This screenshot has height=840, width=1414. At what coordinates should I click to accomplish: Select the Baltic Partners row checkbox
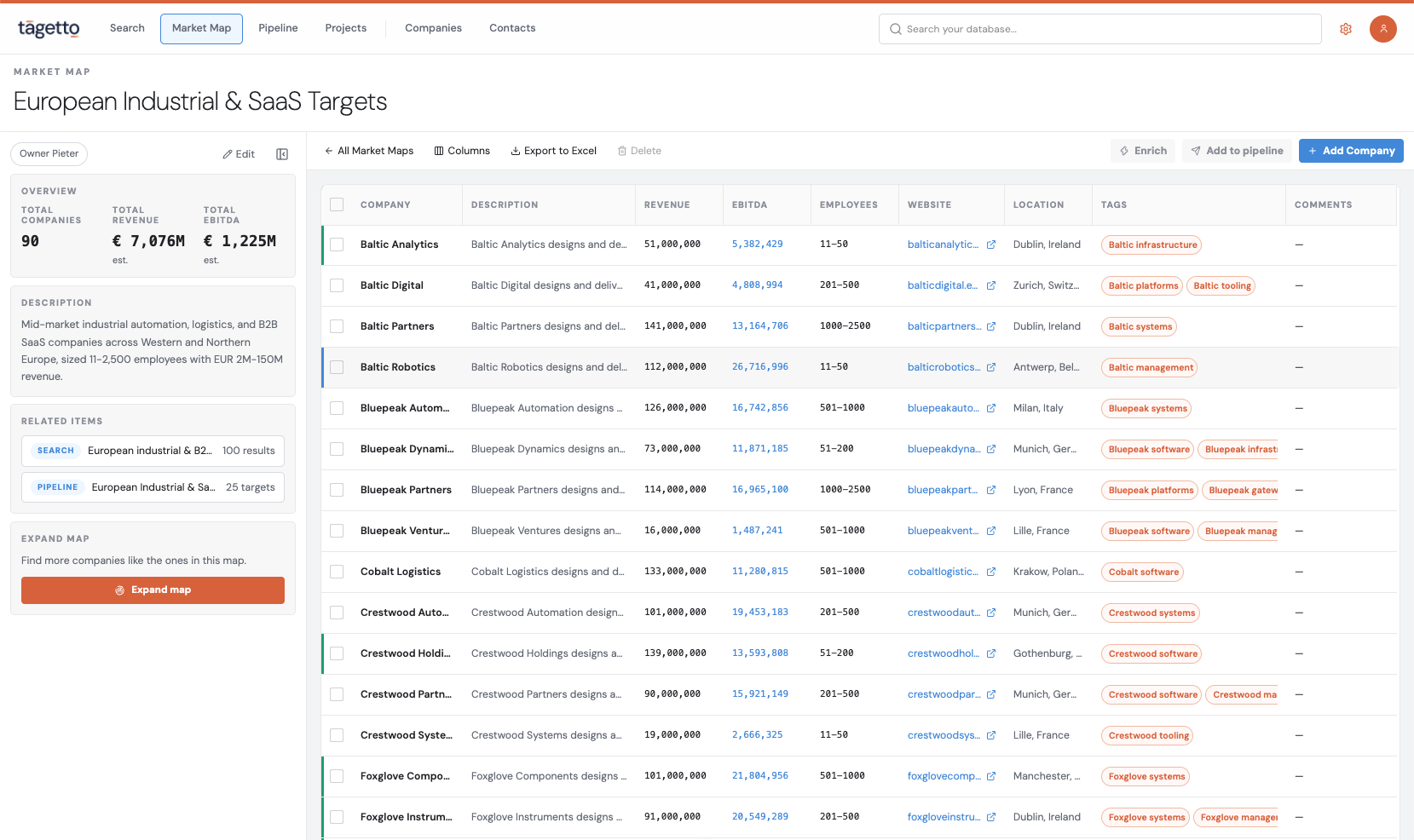pos(337,326)
